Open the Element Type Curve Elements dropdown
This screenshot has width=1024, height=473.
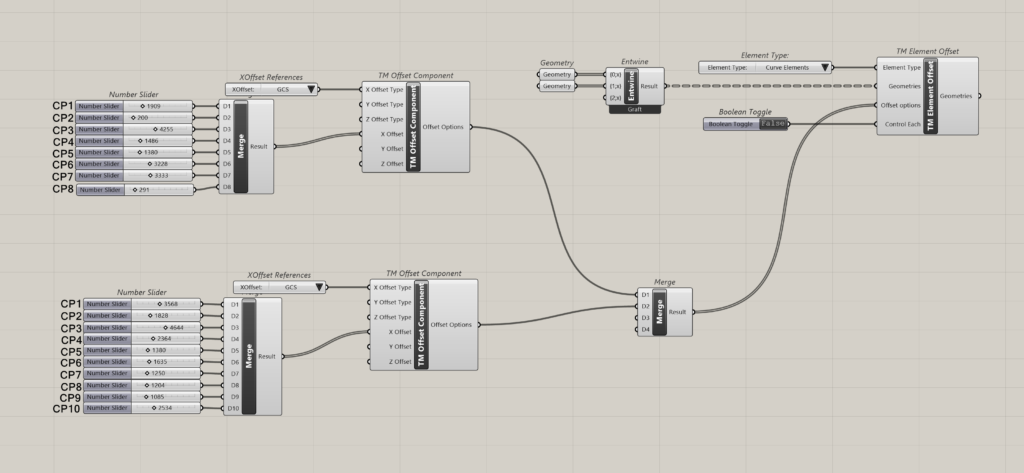[825, 68]
